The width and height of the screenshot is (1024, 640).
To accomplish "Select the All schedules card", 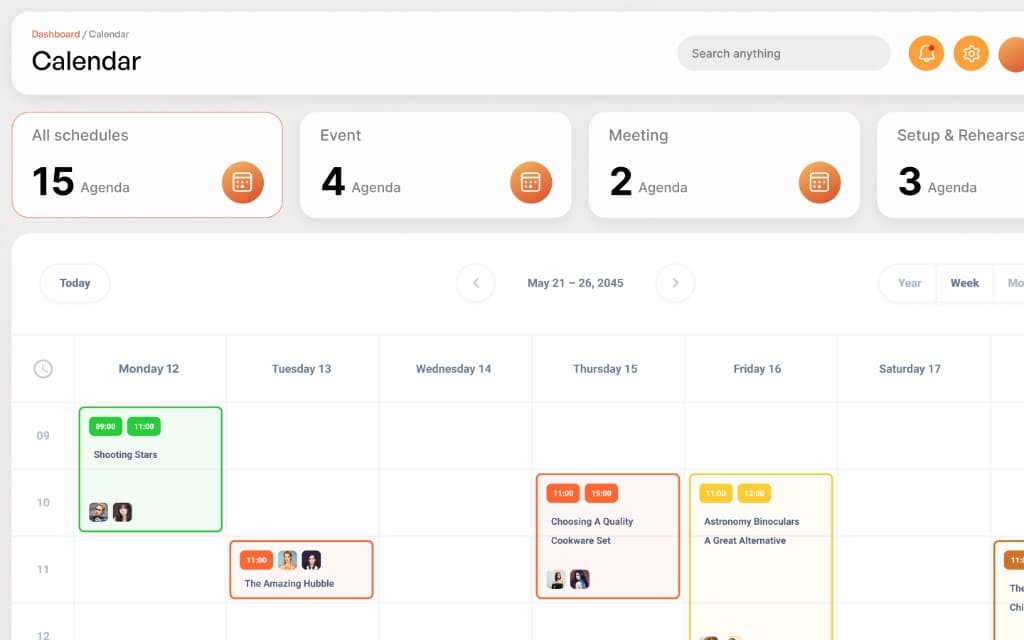I will pos(147,165).
